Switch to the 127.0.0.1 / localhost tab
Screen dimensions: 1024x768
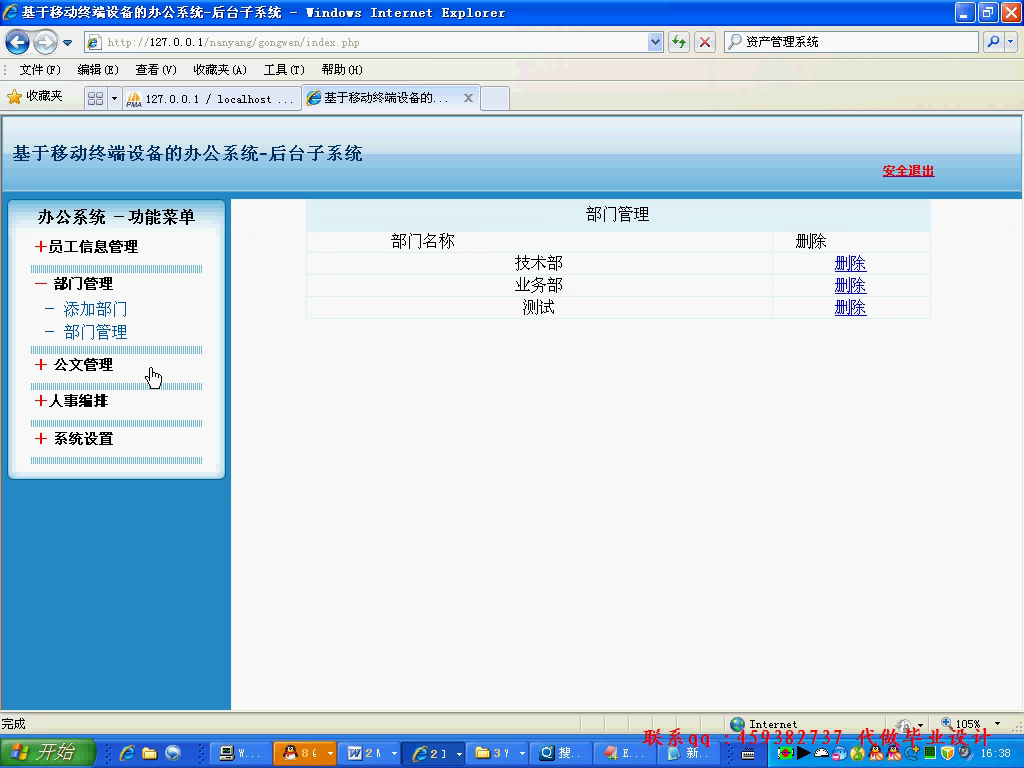212,99
